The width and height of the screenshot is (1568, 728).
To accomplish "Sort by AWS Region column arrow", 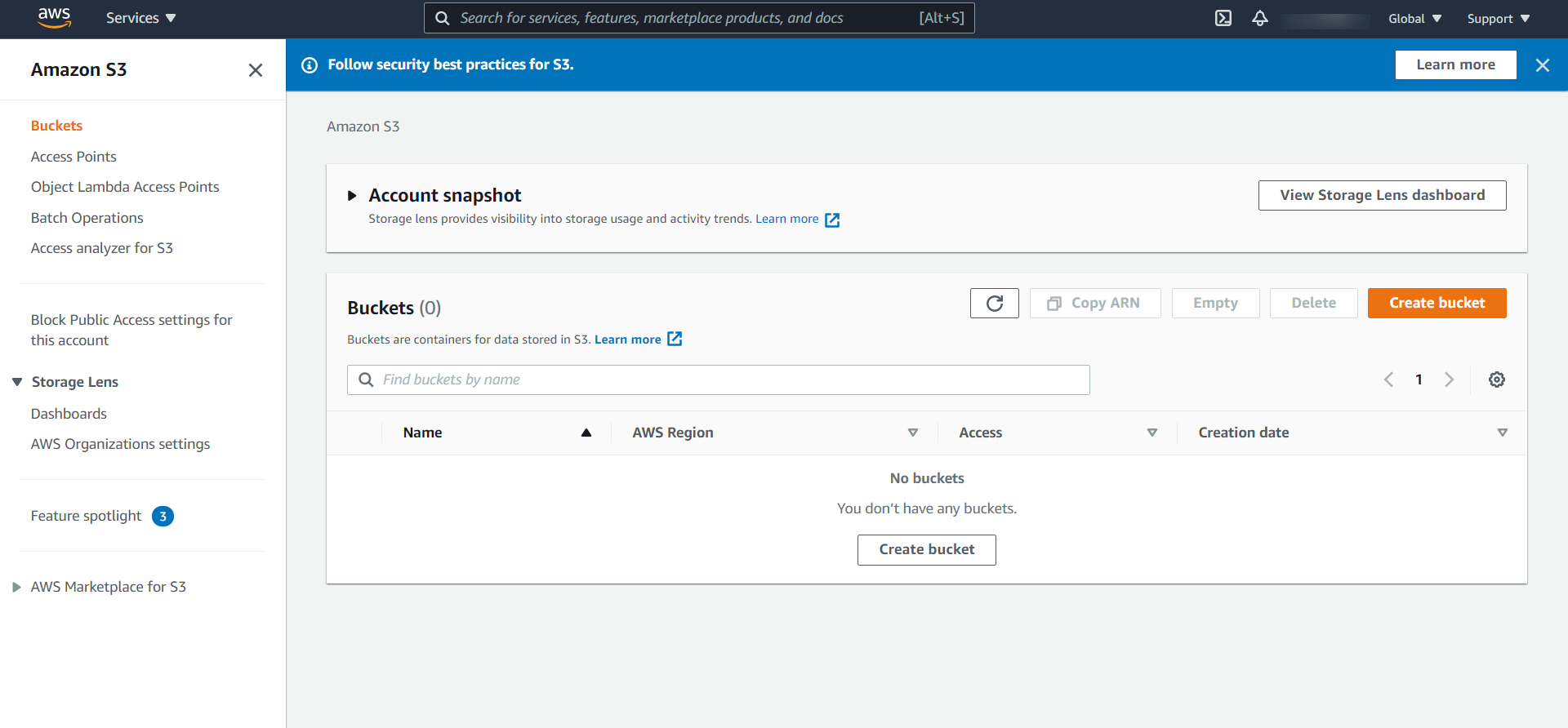I will [913, 433].
